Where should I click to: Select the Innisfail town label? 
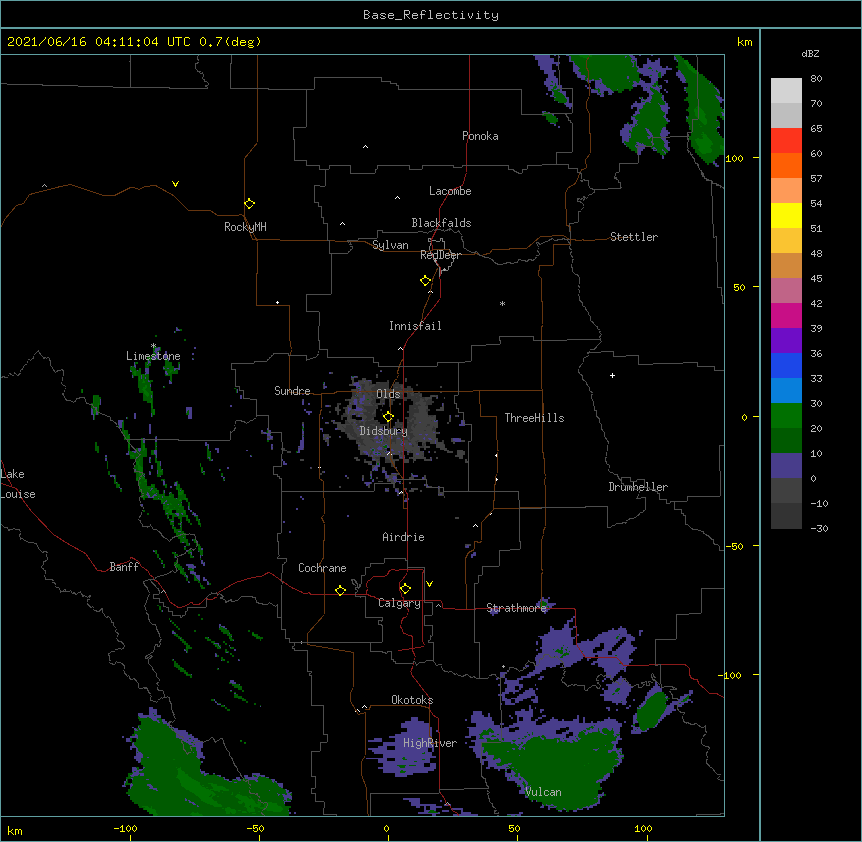tap(415, 326)
